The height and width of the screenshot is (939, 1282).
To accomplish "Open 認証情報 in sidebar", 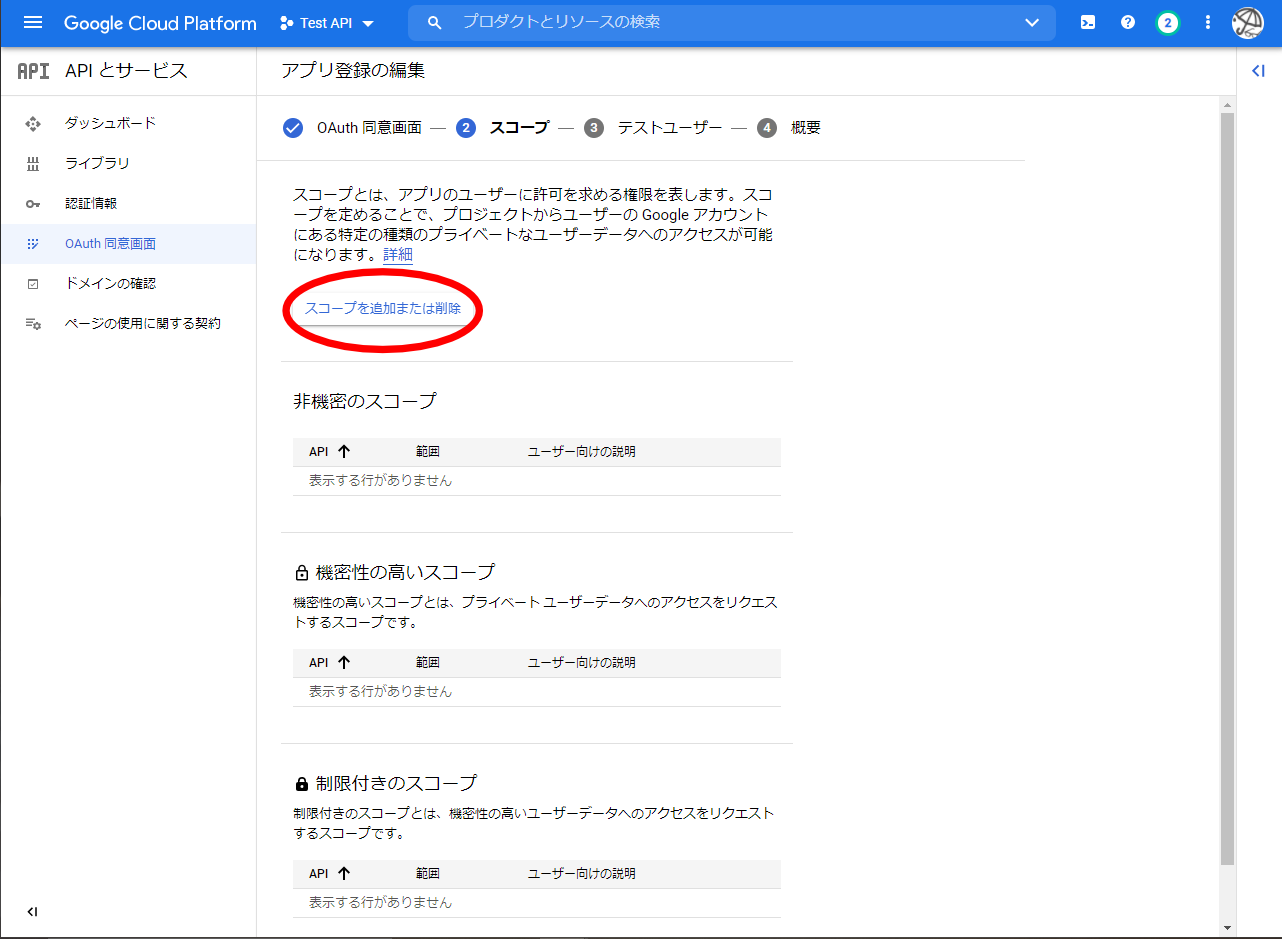I will (x=128, y=203).
